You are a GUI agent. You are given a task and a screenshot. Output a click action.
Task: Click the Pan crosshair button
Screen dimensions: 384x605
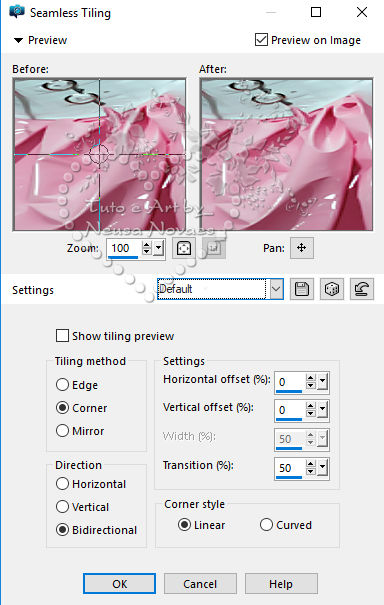click(x=302, y=248)
